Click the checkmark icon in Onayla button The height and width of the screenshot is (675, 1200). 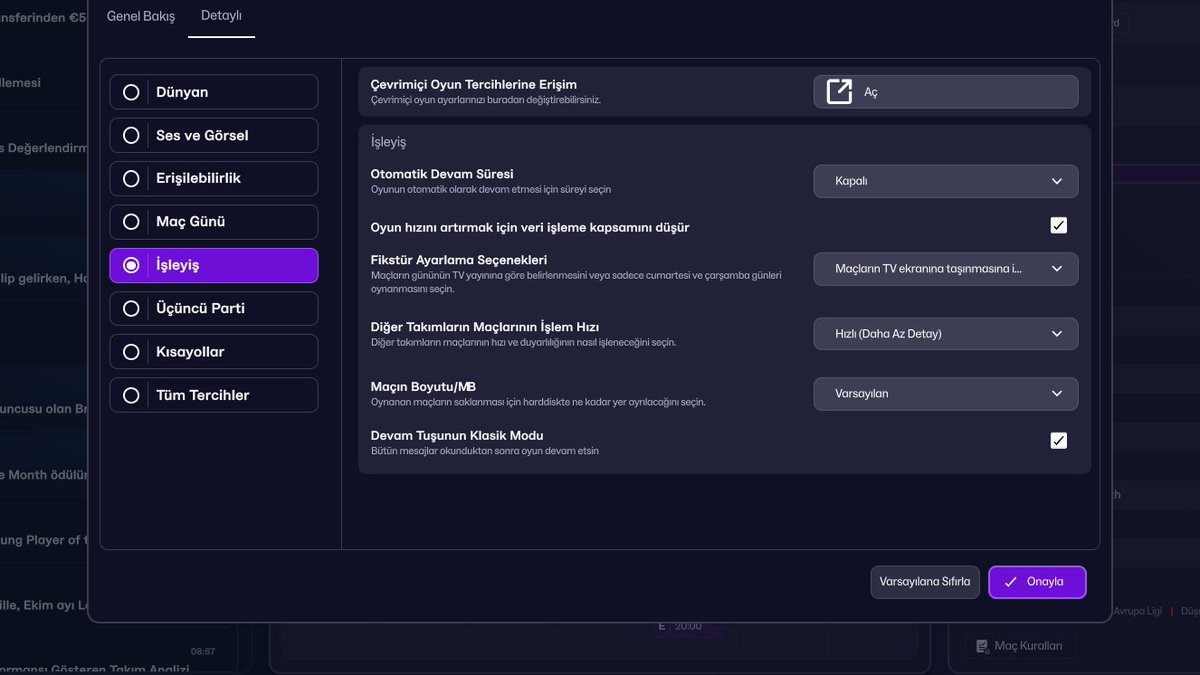coord(1011,582)
